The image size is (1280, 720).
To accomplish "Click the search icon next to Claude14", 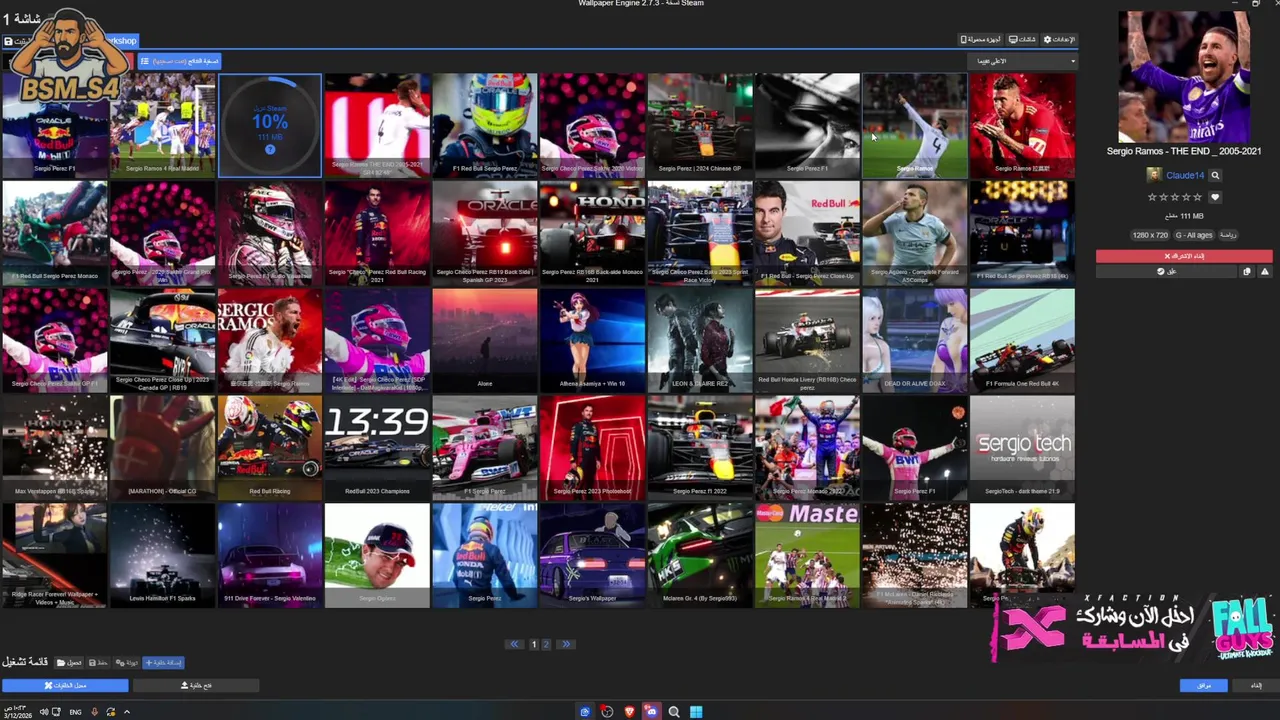I will tap(1215, 175).
